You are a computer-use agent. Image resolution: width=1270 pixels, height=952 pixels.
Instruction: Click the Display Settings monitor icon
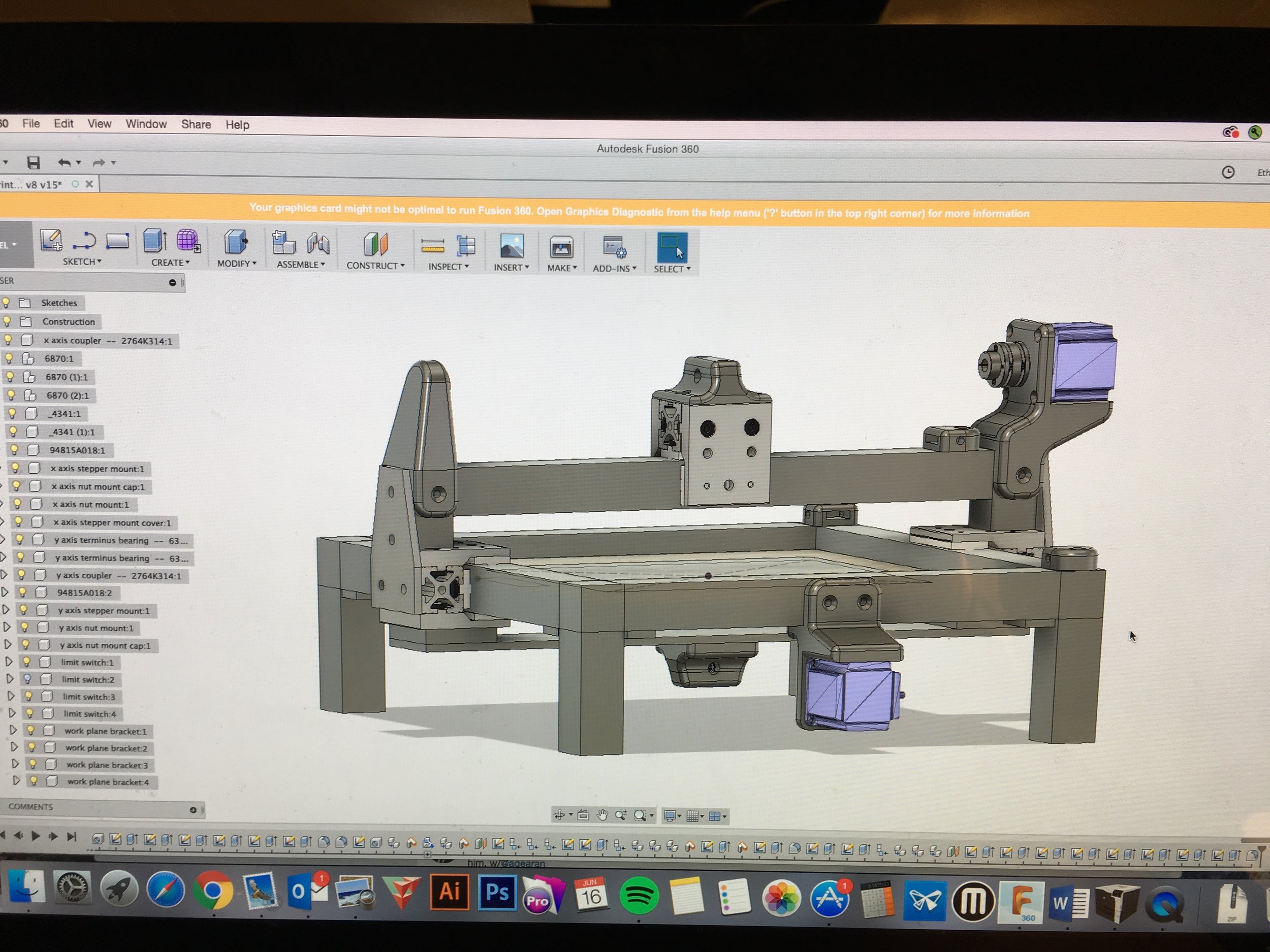(x=670, y=815)
